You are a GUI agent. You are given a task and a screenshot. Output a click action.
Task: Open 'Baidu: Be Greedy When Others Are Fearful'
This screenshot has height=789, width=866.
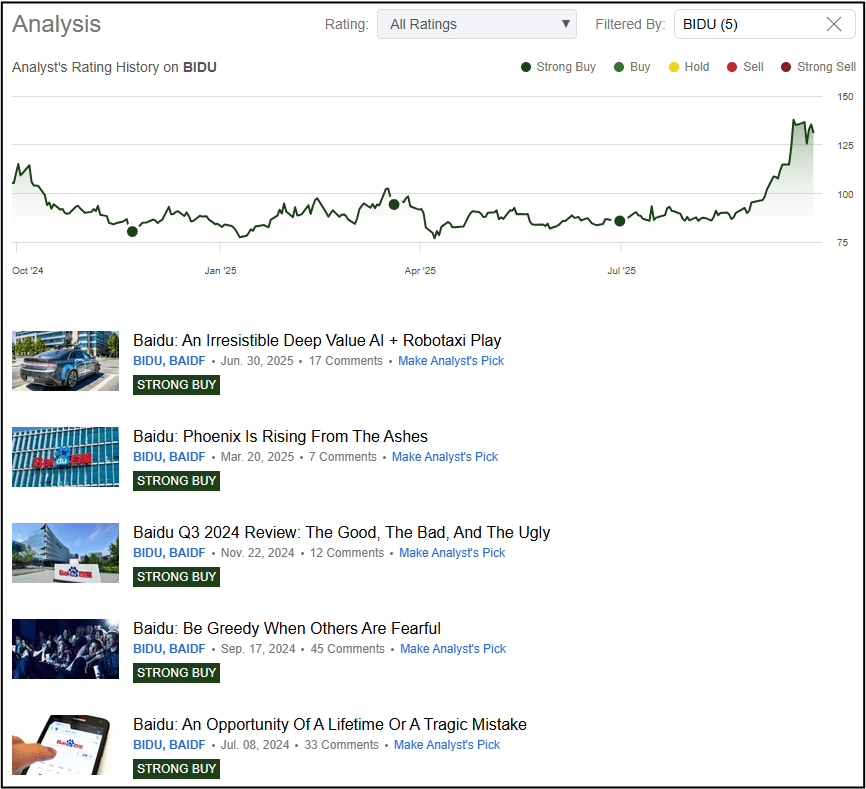(x=287, y=628)
